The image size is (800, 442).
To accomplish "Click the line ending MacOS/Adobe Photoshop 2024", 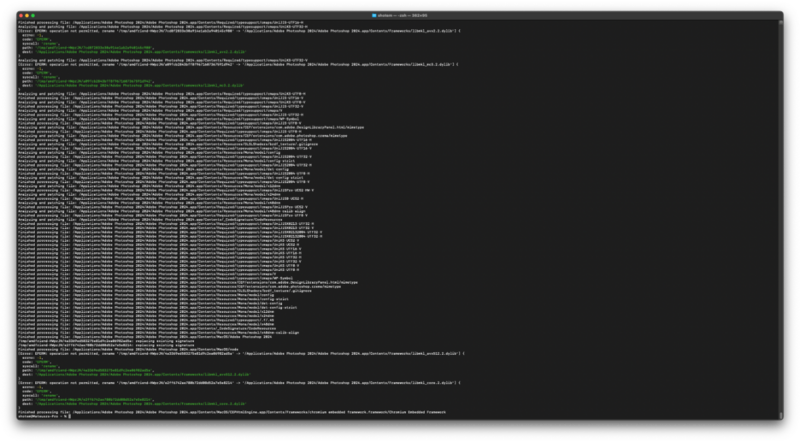I will tap(145, 336).
